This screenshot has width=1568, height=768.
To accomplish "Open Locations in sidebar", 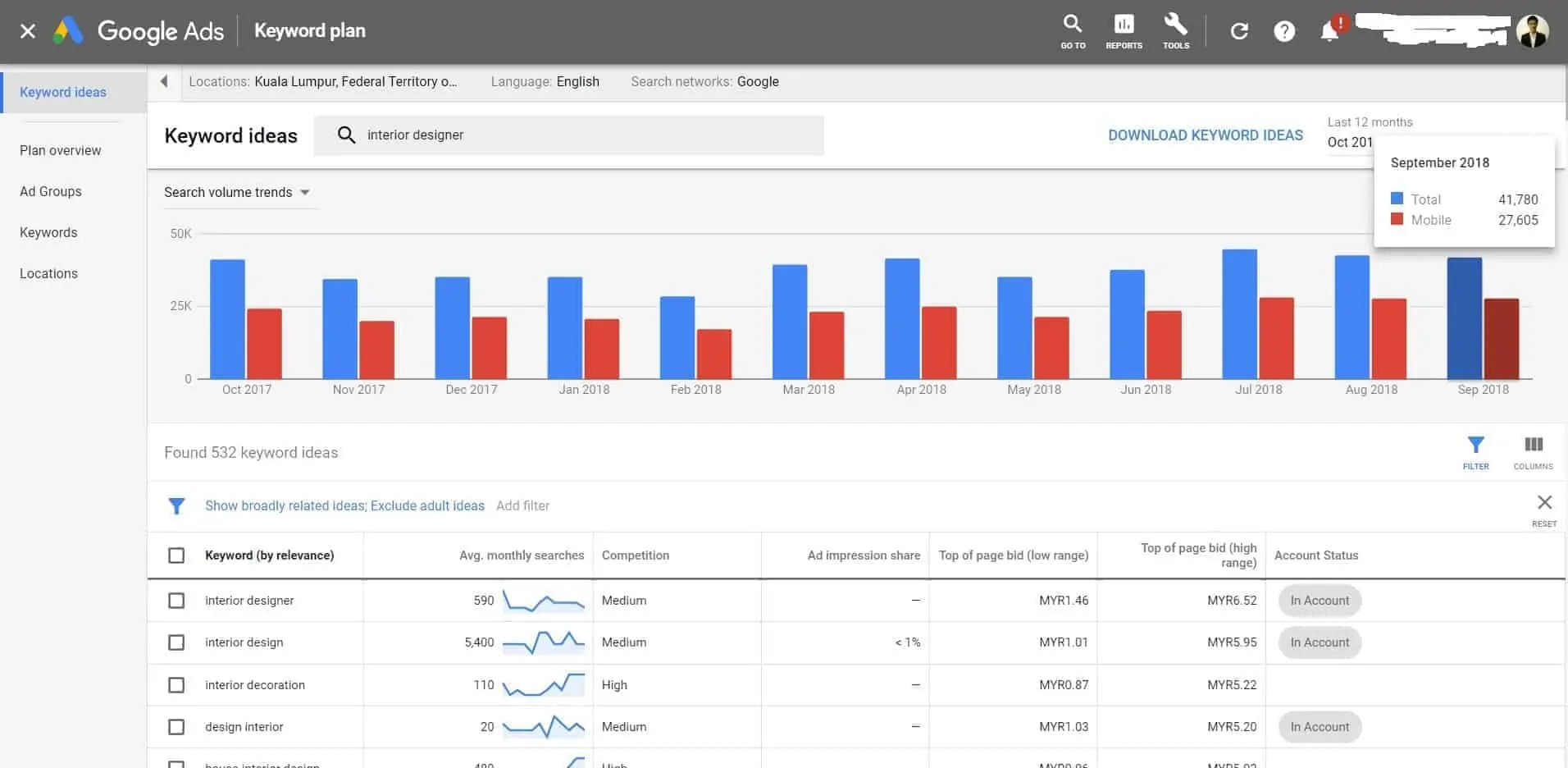I will 48,273.
